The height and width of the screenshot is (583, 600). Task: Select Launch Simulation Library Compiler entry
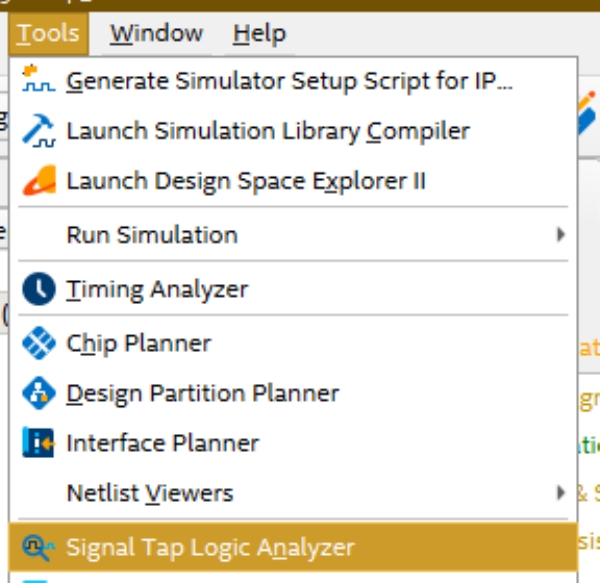pos(267,130)
